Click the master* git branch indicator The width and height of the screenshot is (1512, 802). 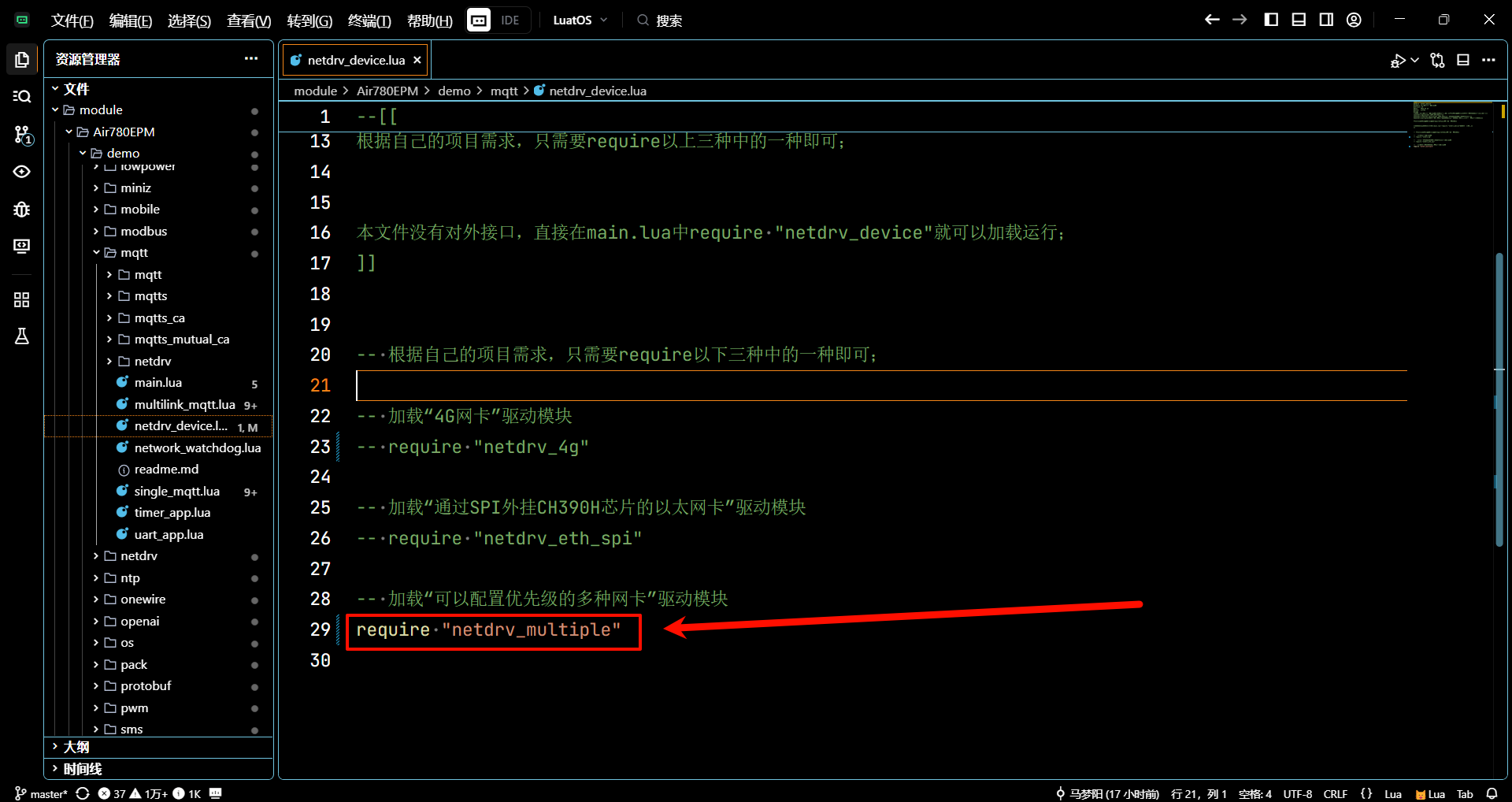tap(41, 793)
